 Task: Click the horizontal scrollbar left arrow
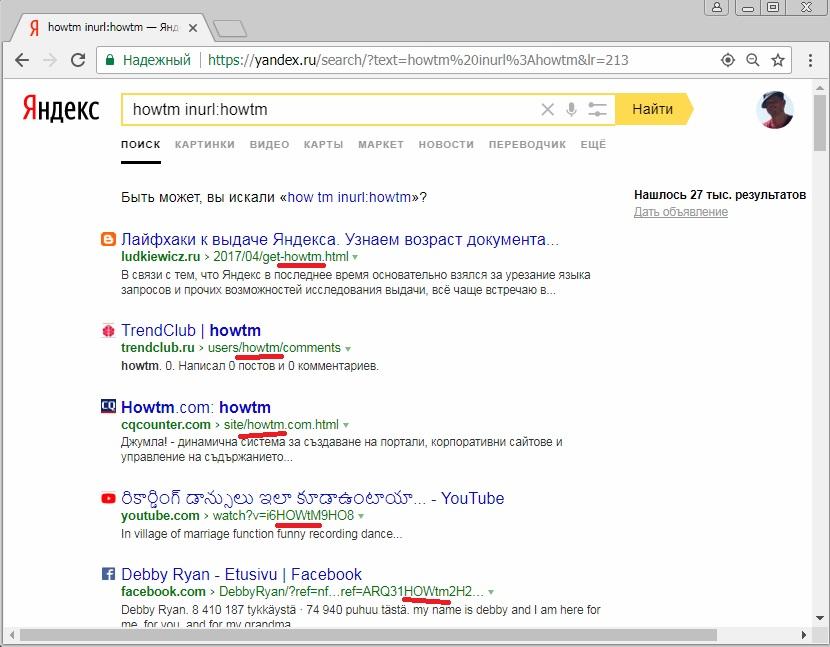point(11,635)
